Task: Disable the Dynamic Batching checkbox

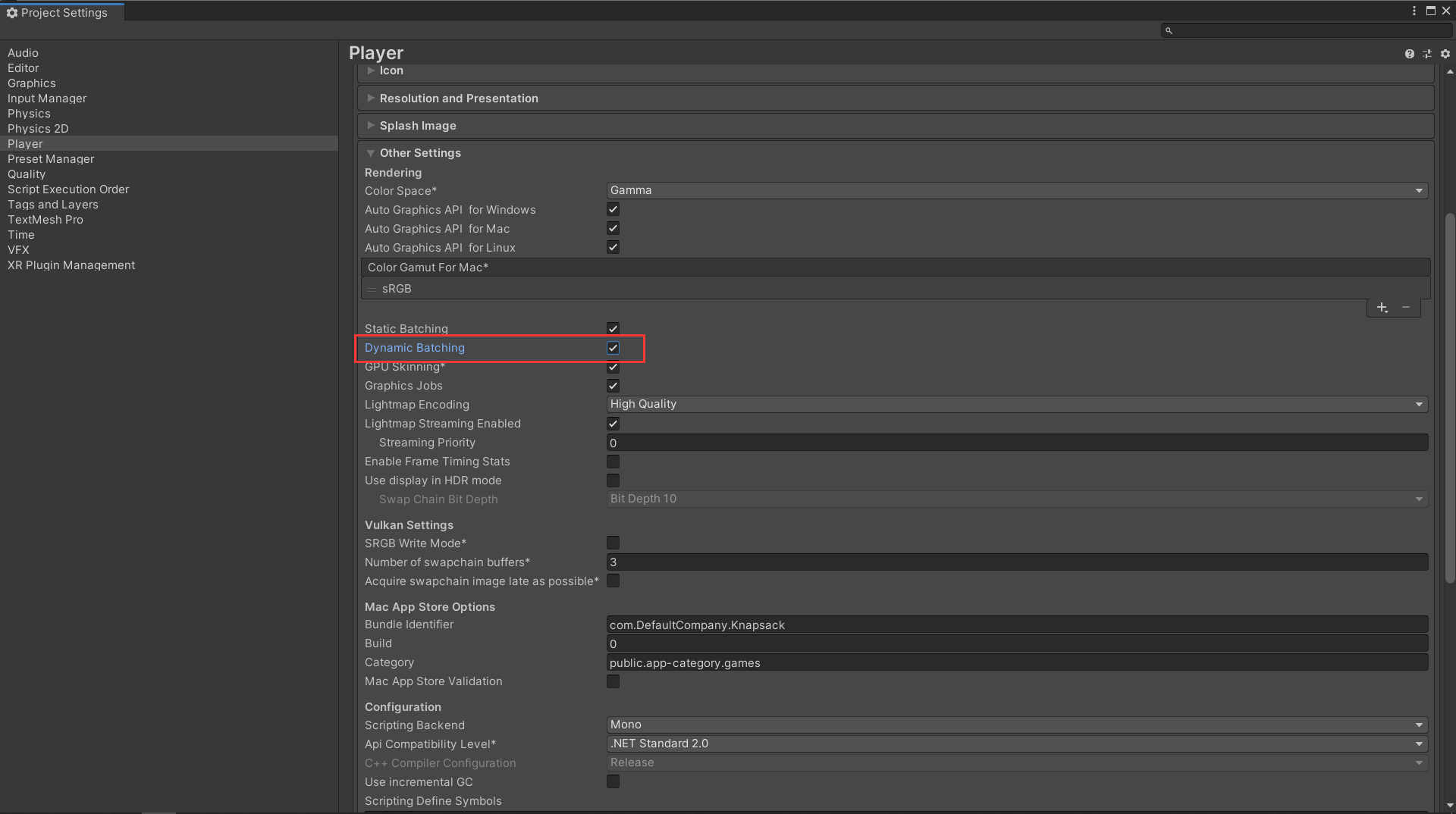Action: pyautogui.click(x=613, y=347)
